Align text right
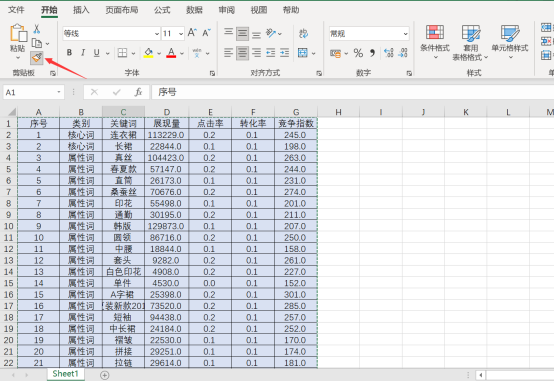554x382 pixels. pyautogui.click(x=257, y=53)
